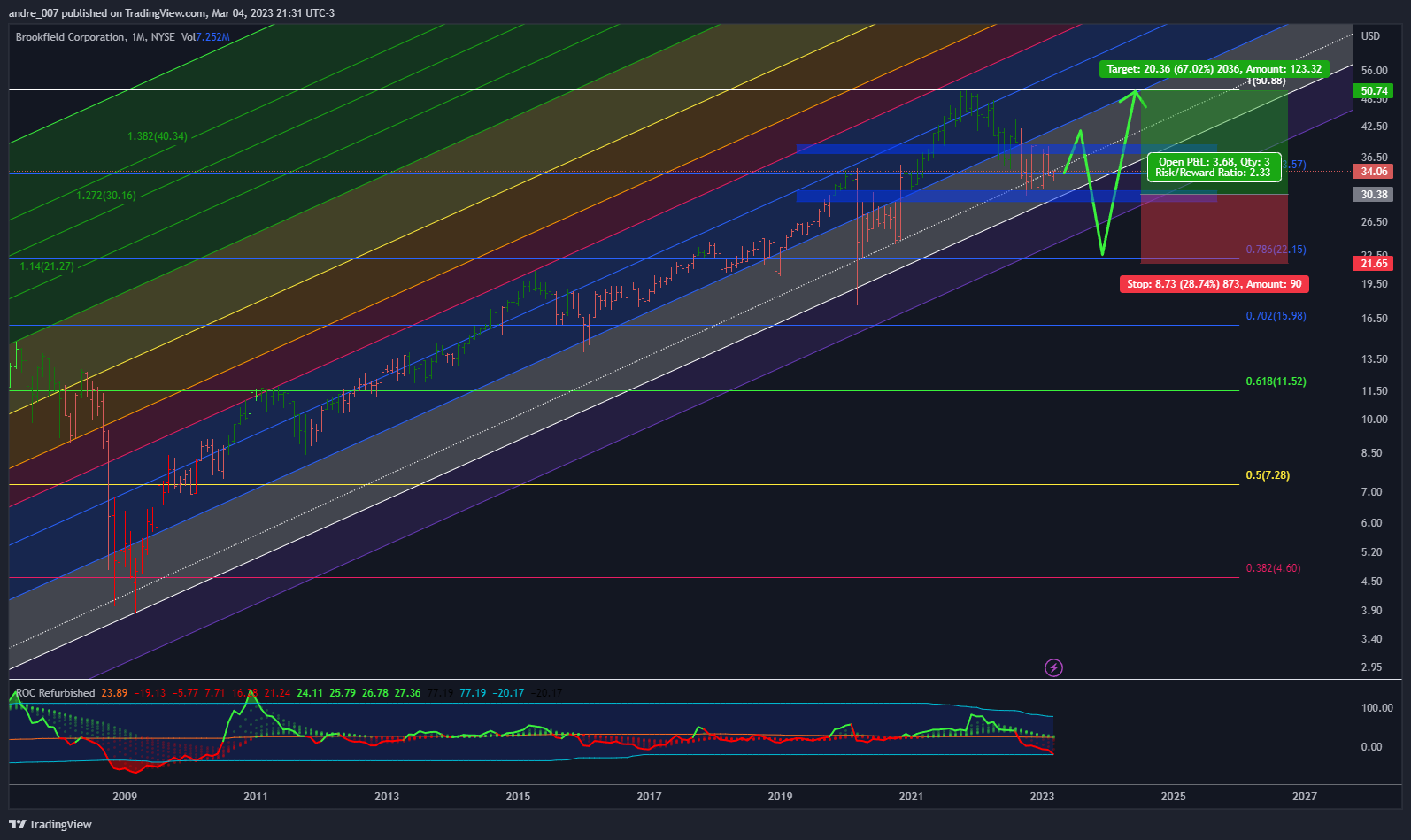
Task: Click the 0.5(7.28) Fibonacci label
Action: tap(1268, 475)
